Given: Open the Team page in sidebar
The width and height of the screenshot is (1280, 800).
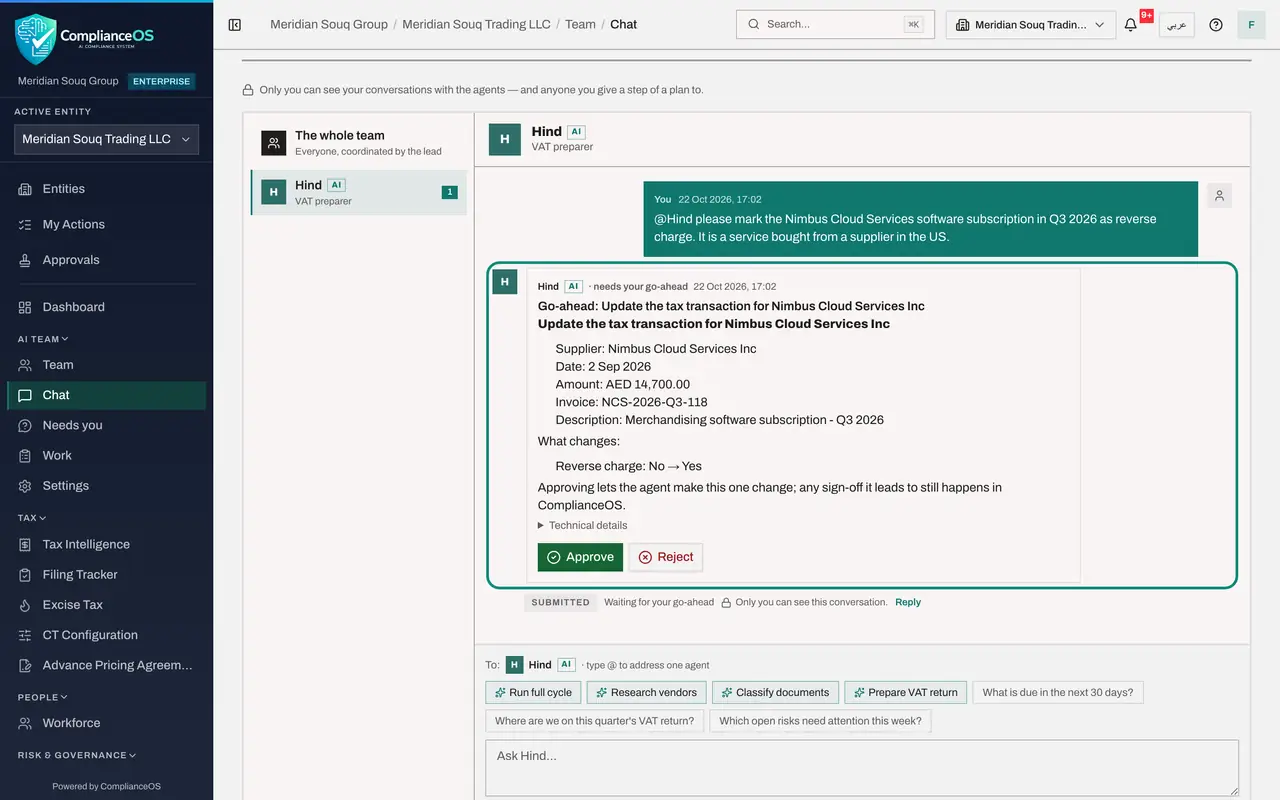Looking at the screenshot, I should point(107,365).
